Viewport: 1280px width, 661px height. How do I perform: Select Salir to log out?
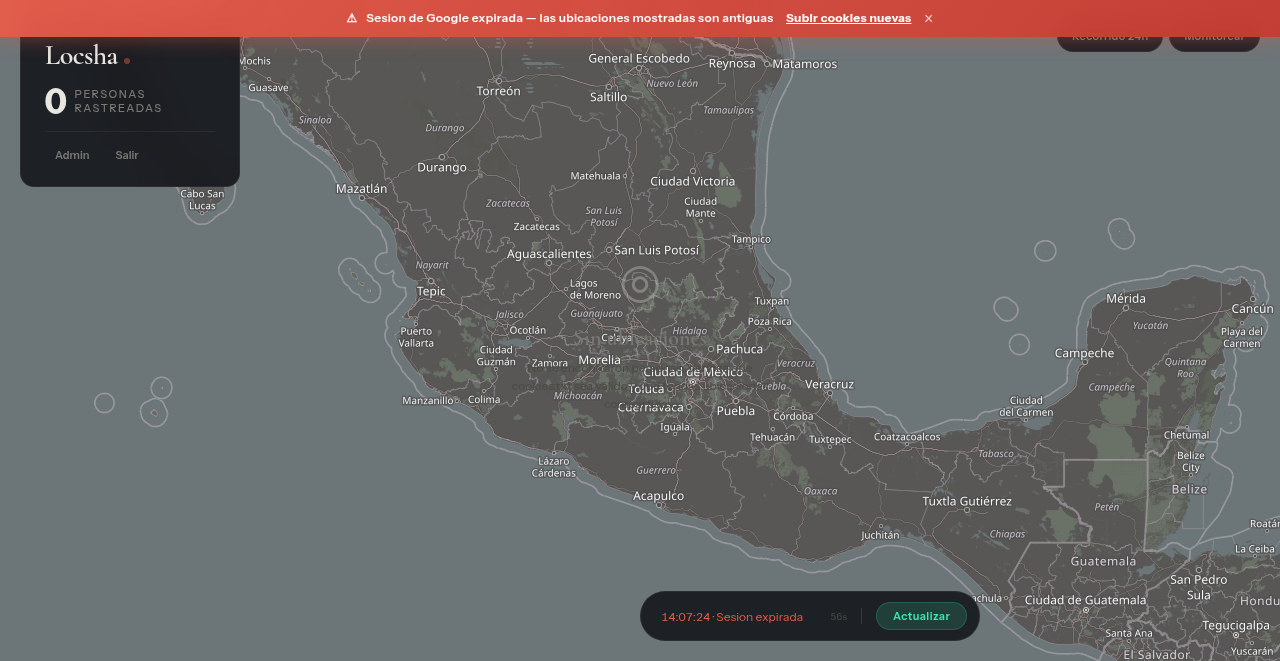127,155
